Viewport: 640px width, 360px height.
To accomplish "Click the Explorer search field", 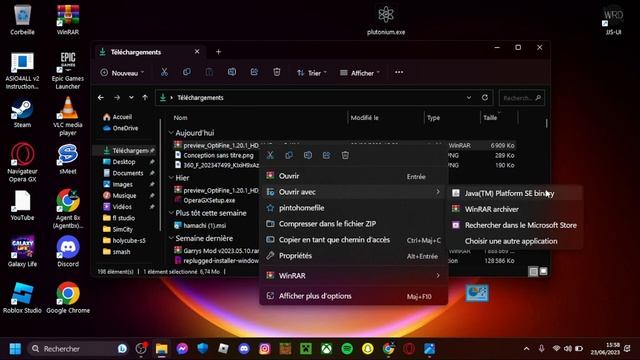I will tap(522, 98).
